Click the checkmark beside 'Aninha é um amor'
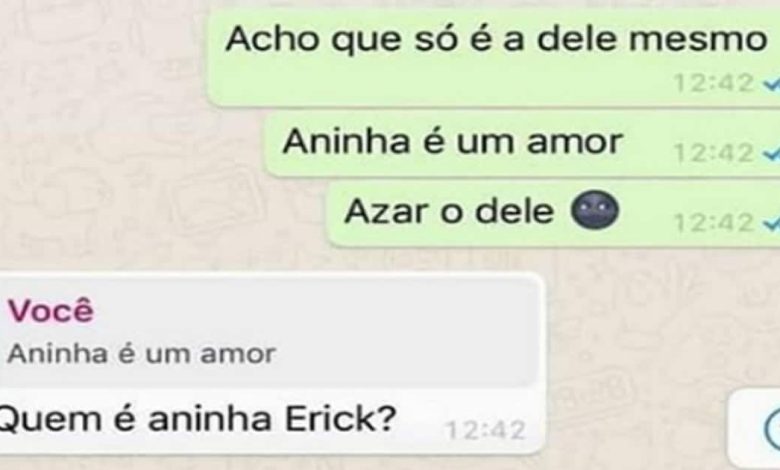Screen dimensions: 780x470 (x=772, y=154)
